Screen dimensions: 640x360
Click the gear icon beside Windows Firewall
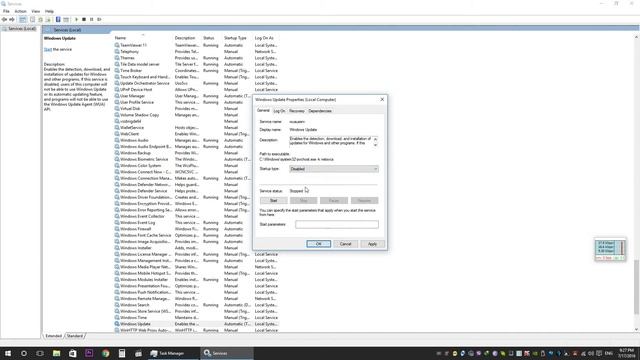[117, 229]
